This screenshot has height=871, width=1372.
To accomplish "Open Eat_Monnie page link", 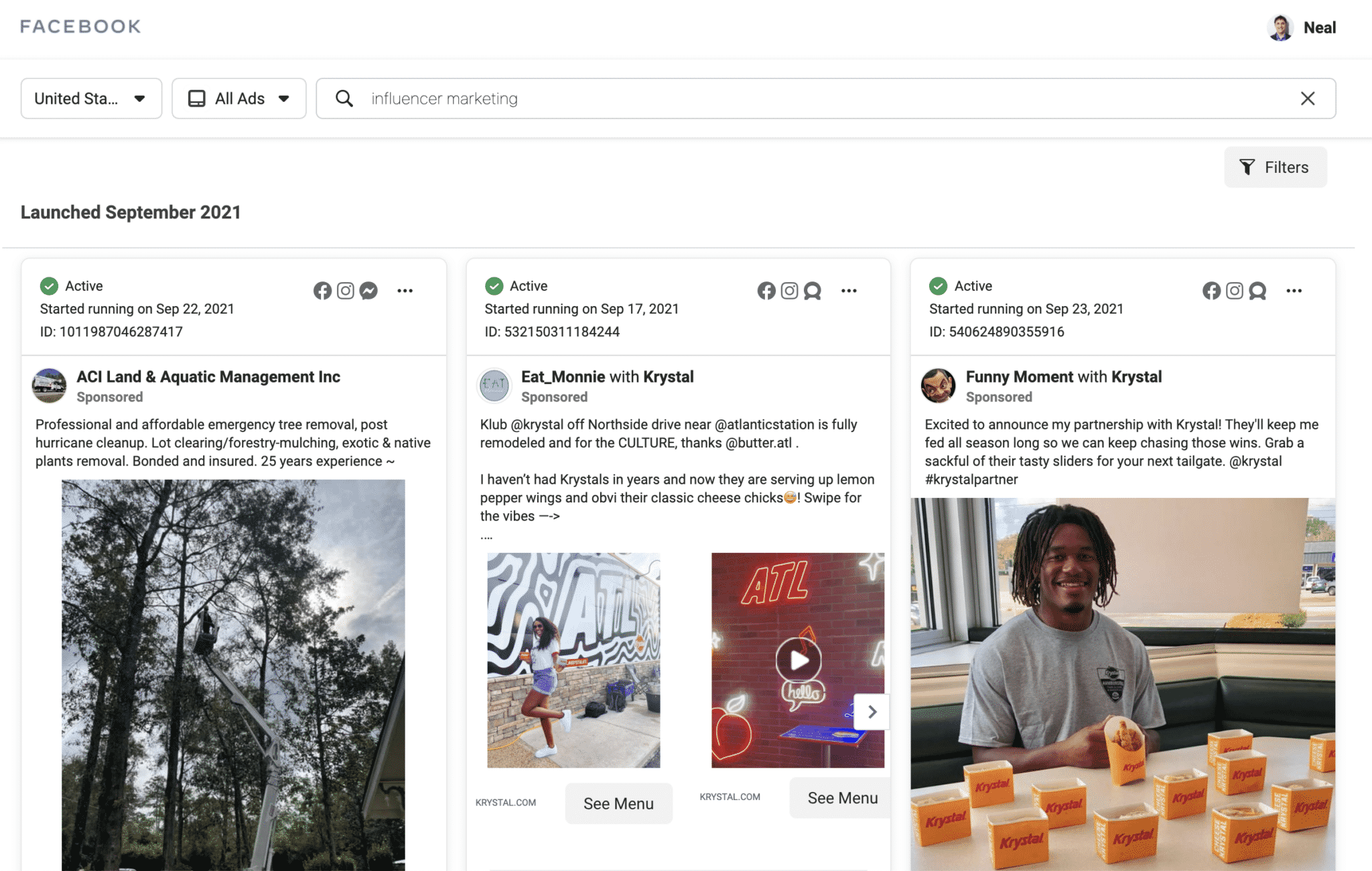I will (x=563, y=377).
